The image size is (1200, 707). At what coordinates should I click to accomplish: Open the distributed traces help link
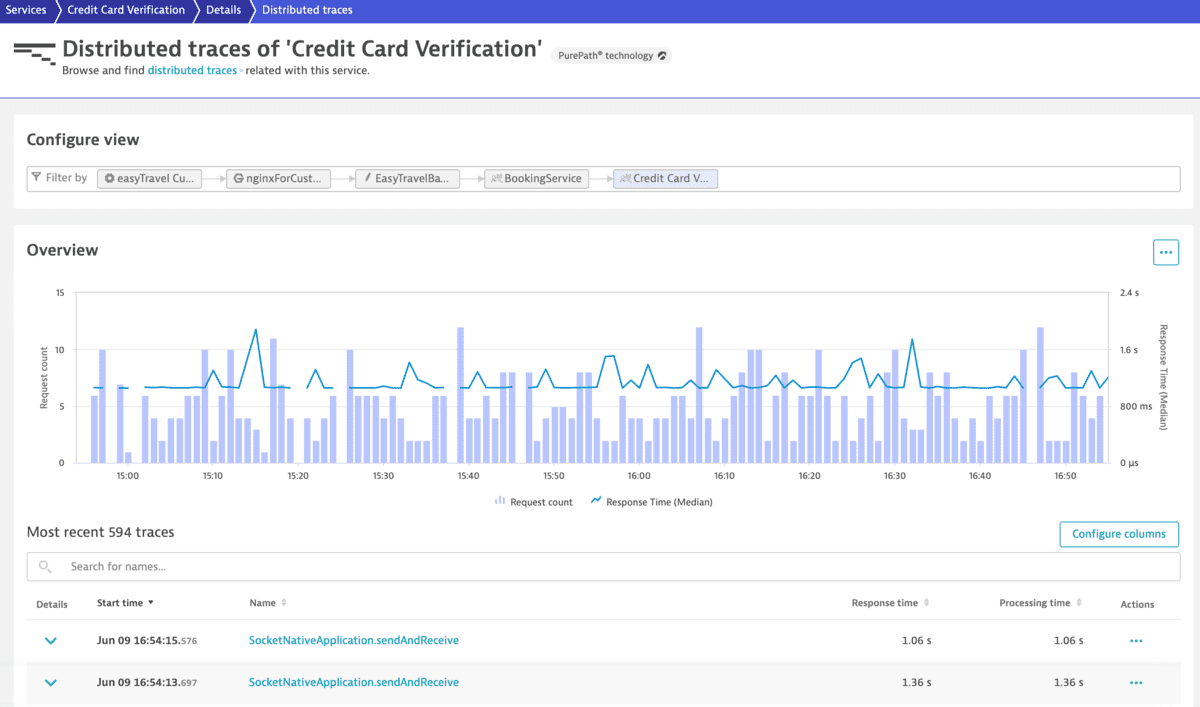pyautogui.click(x=191, y=70)
